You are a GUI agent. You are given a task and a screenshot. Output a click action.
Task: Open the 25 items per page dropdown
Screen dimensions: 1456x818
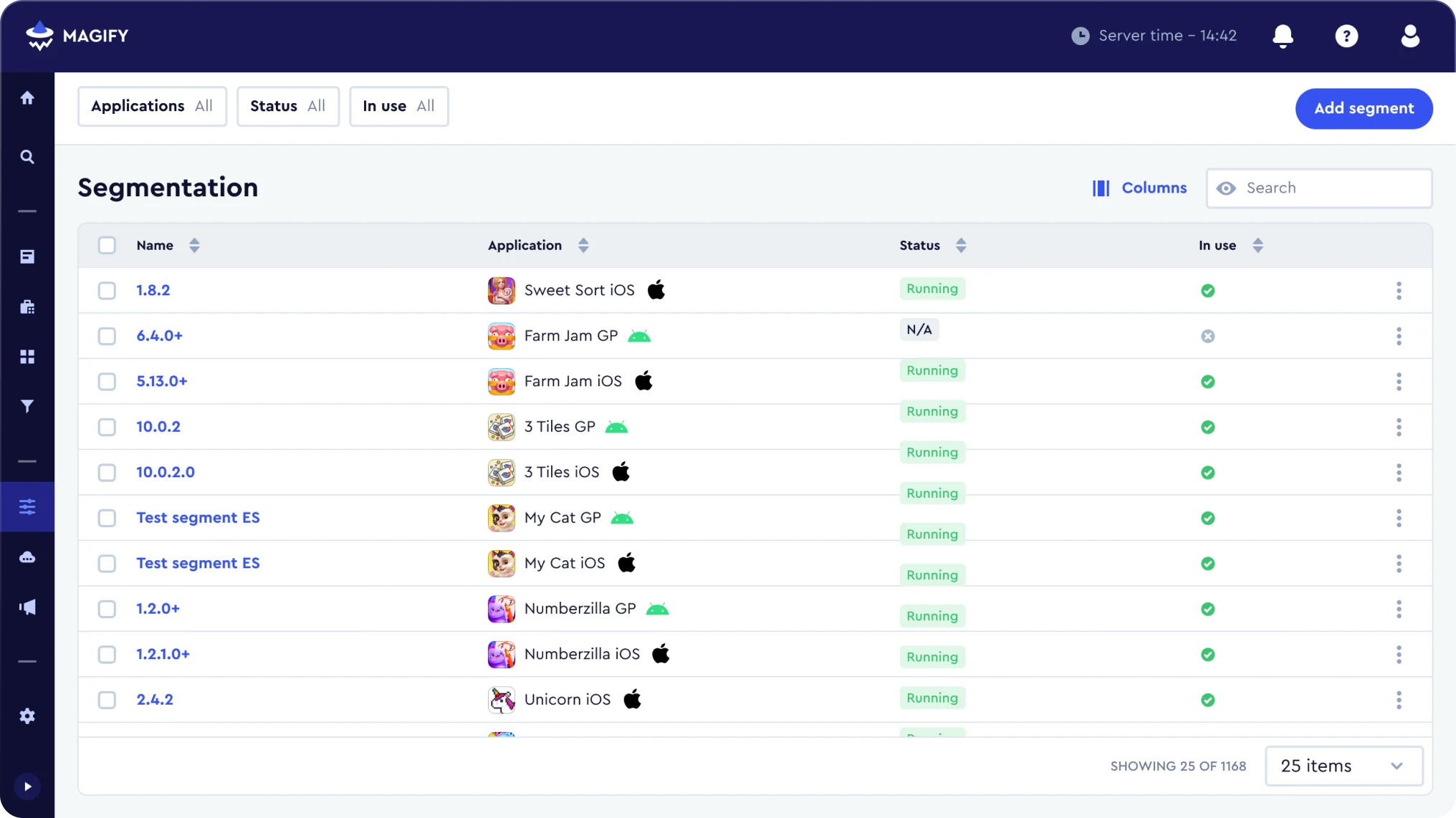click(1344, 766)
